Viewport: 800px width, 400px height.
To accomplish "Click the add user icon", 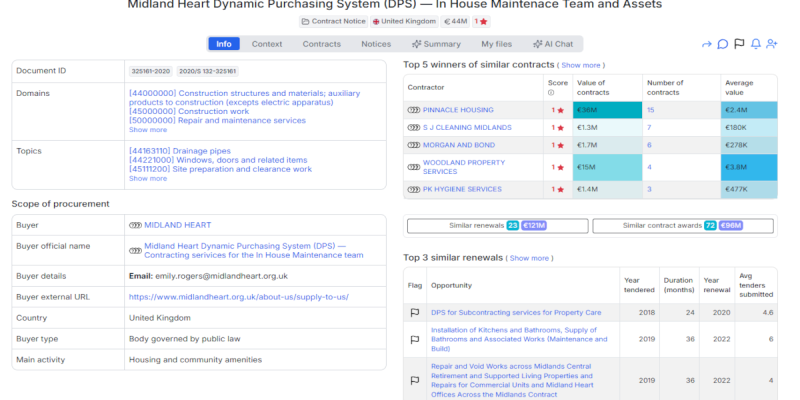I will point(772,44).
